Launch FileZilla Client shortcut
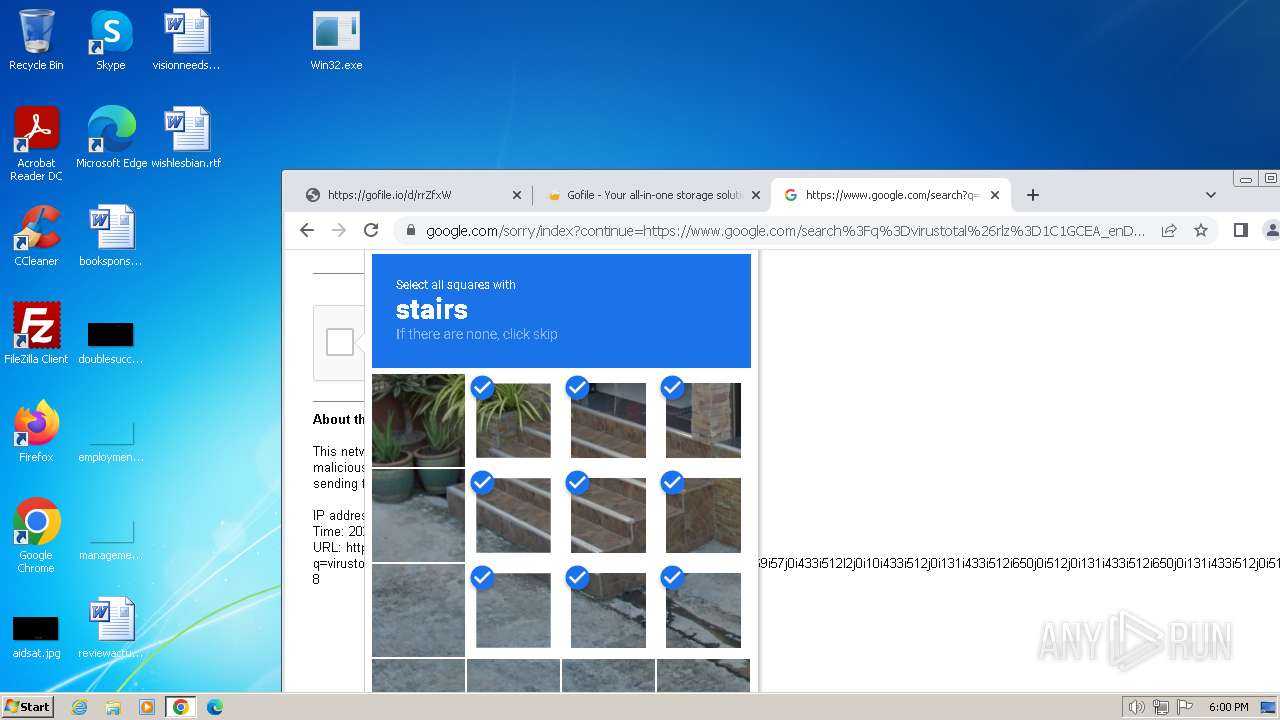 pyautogui.click(x=36, y=334)
